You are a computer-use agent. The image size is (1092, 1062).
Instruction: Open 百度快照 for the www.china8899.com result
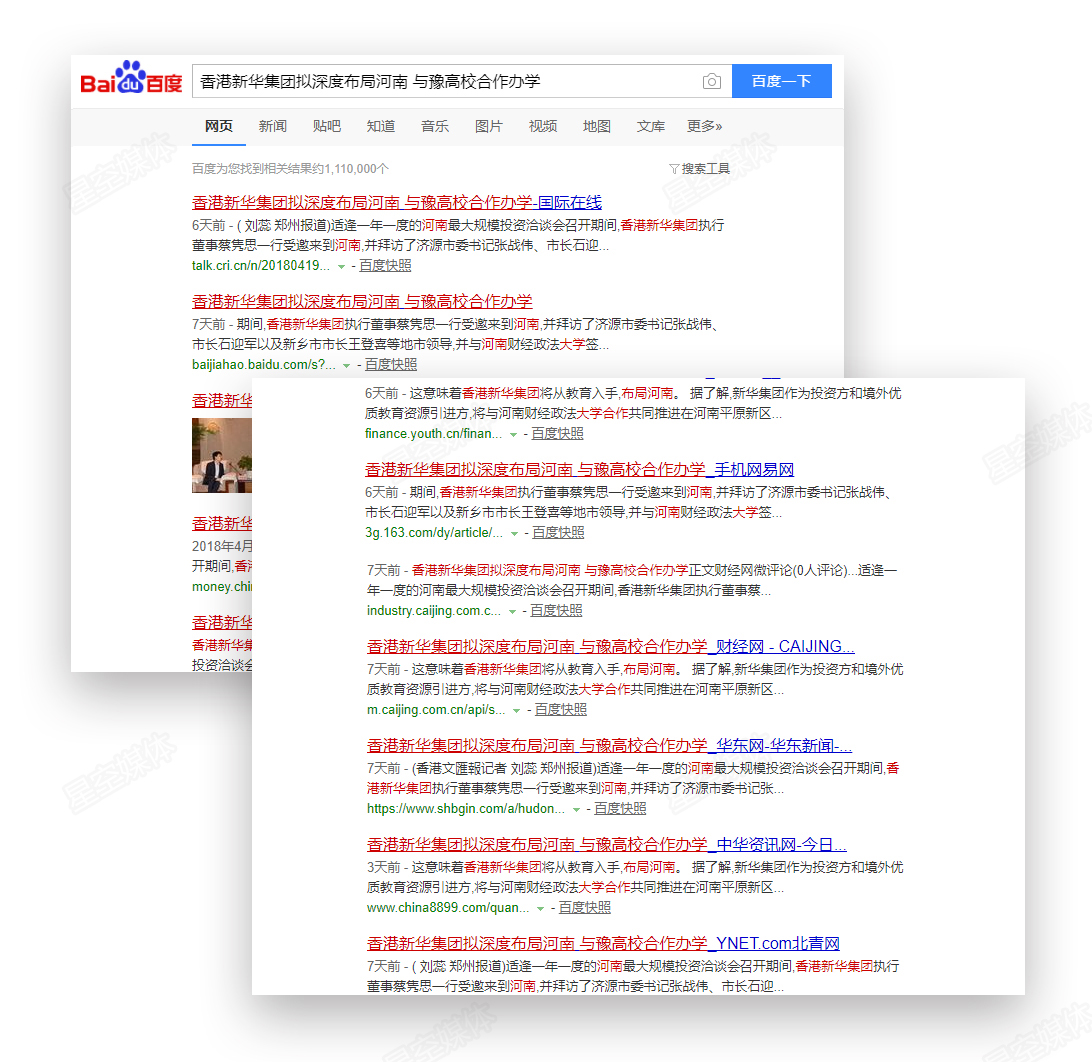coord(584,907)
